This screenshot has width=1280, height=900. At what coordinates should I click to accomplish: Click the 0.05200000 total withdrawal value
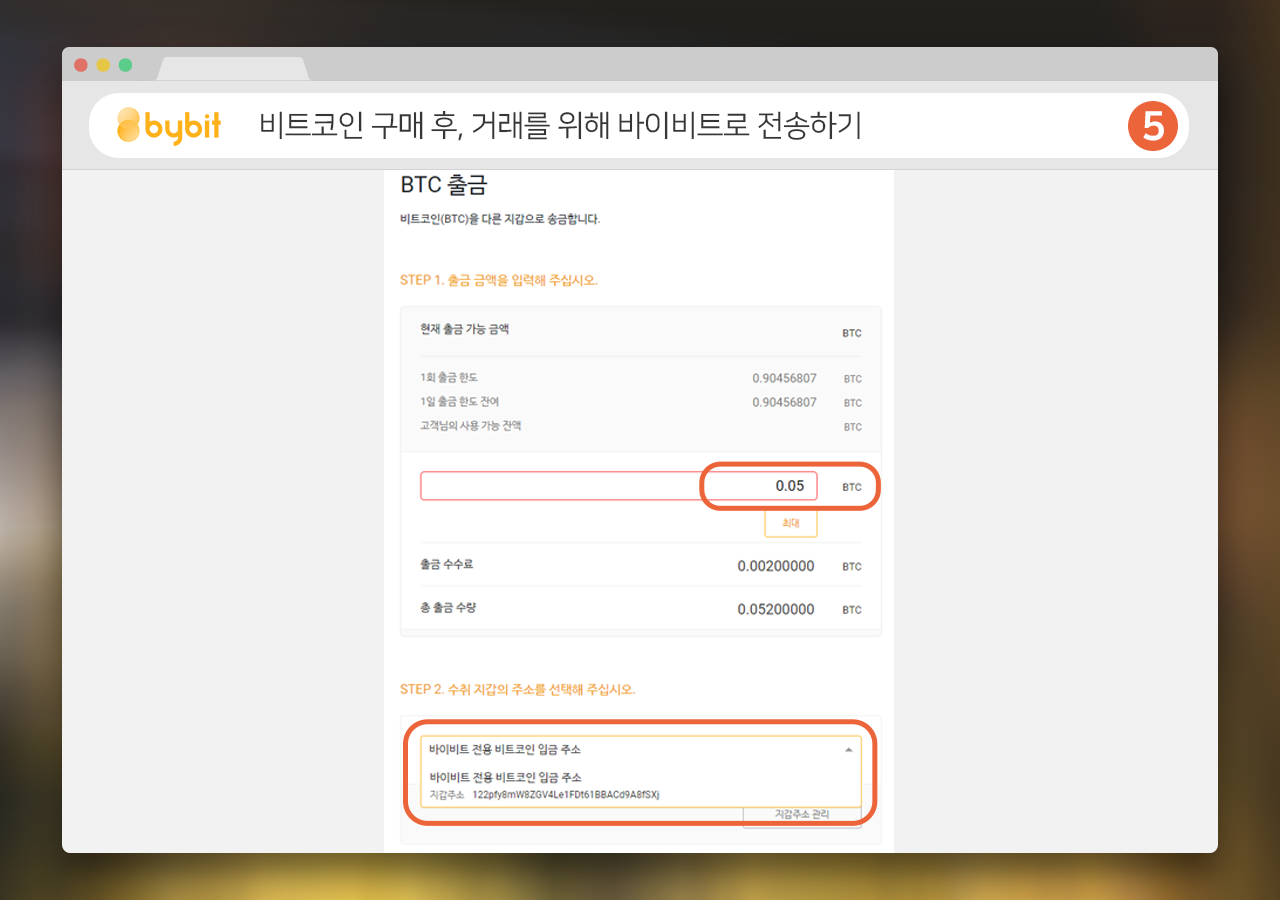[x=776, y=609]
